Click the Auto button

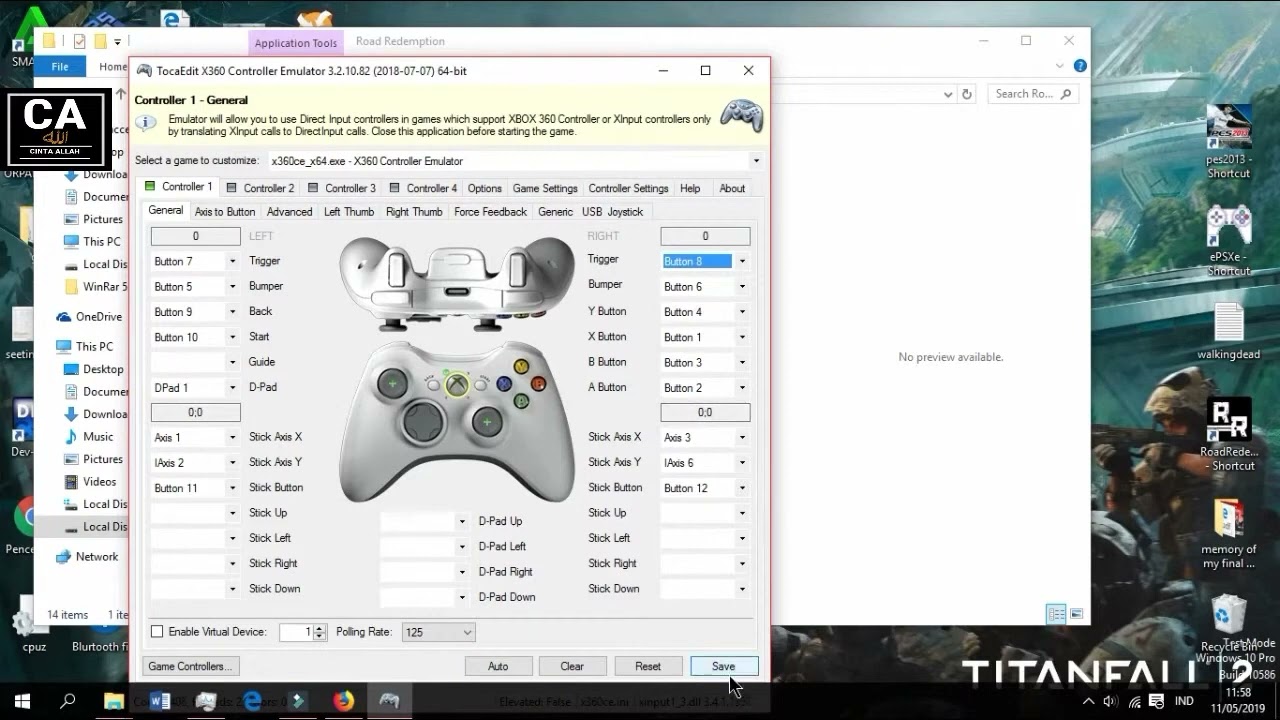point(498,666)
